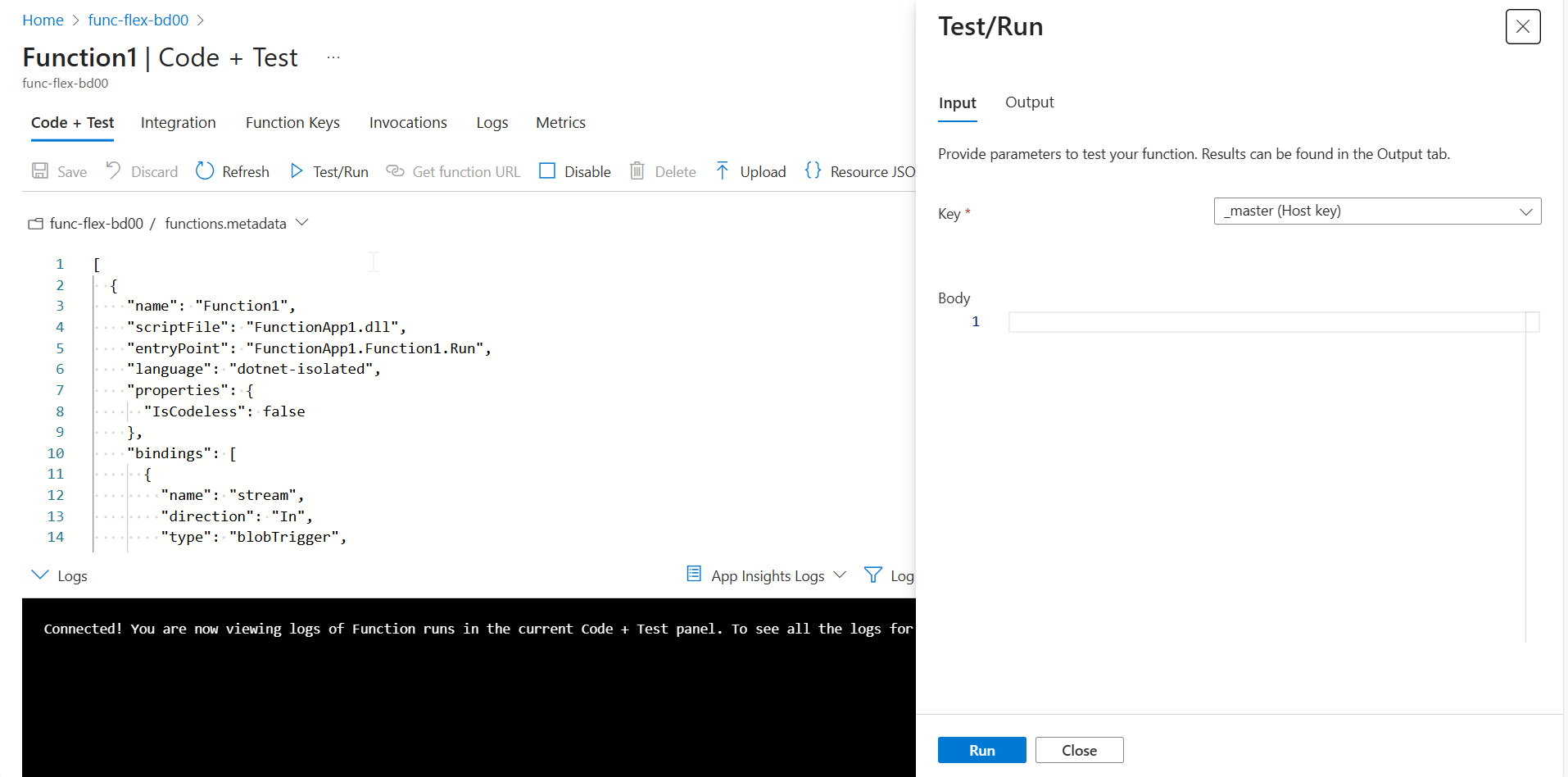Click Get function URL label
Image resolution: width=1568 pixels, height=777 pixels.
pyautogui.click(x=467, y=172)
